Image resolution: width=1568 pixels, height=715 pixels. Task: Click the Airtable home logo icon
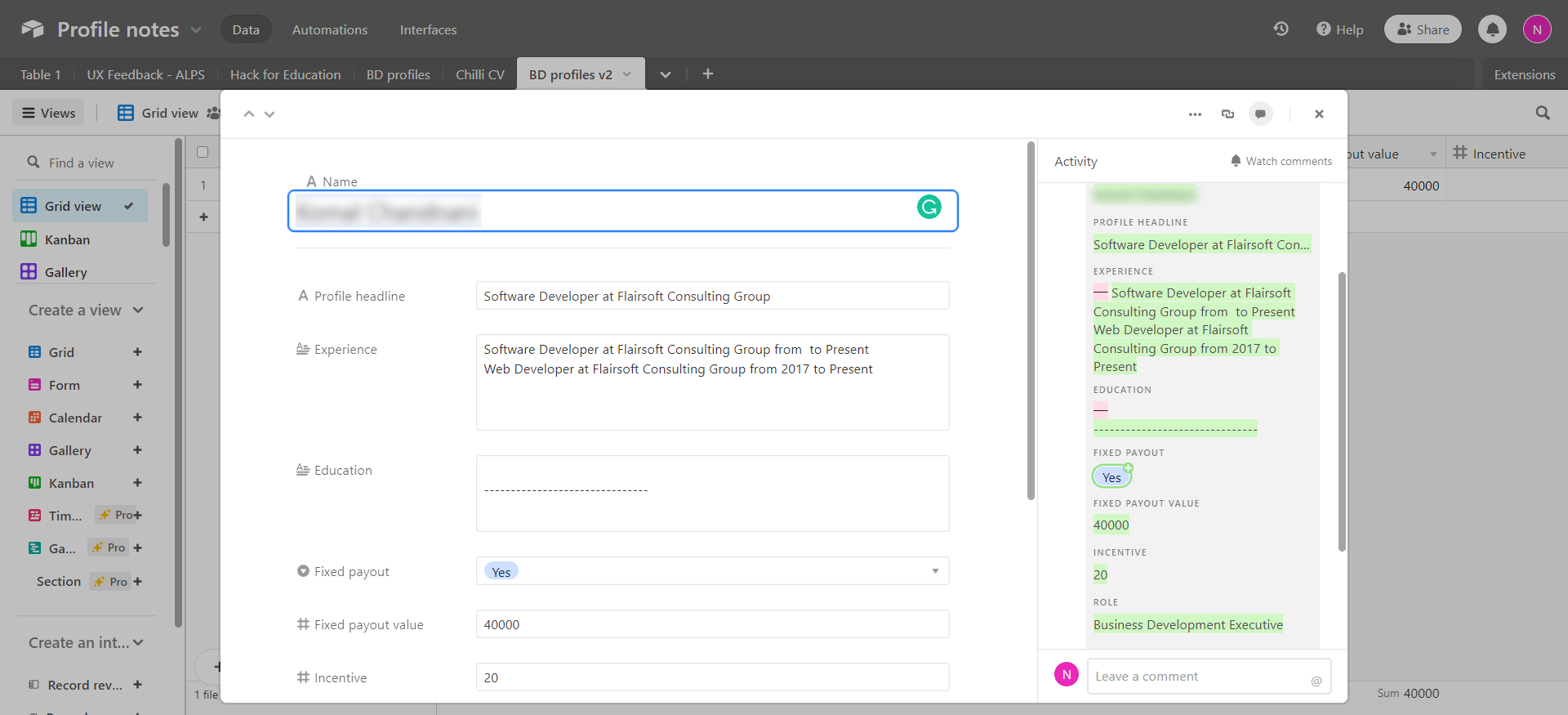33,29
